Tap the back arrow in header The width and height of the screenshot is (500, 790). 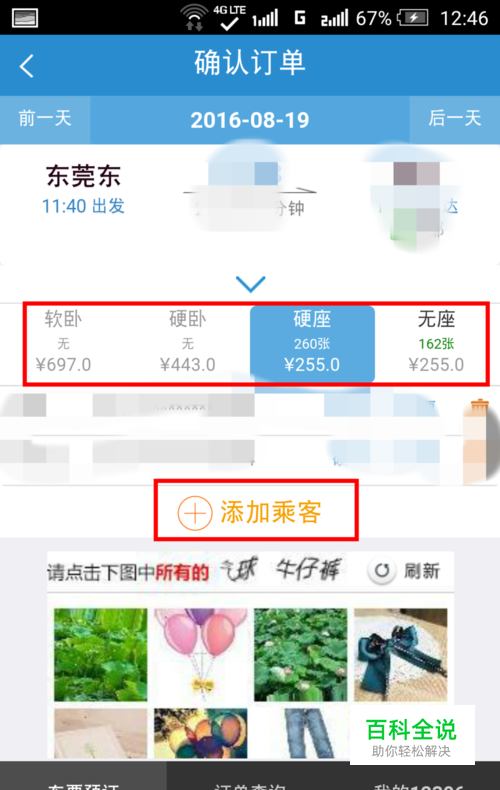(x=26, y=66)
